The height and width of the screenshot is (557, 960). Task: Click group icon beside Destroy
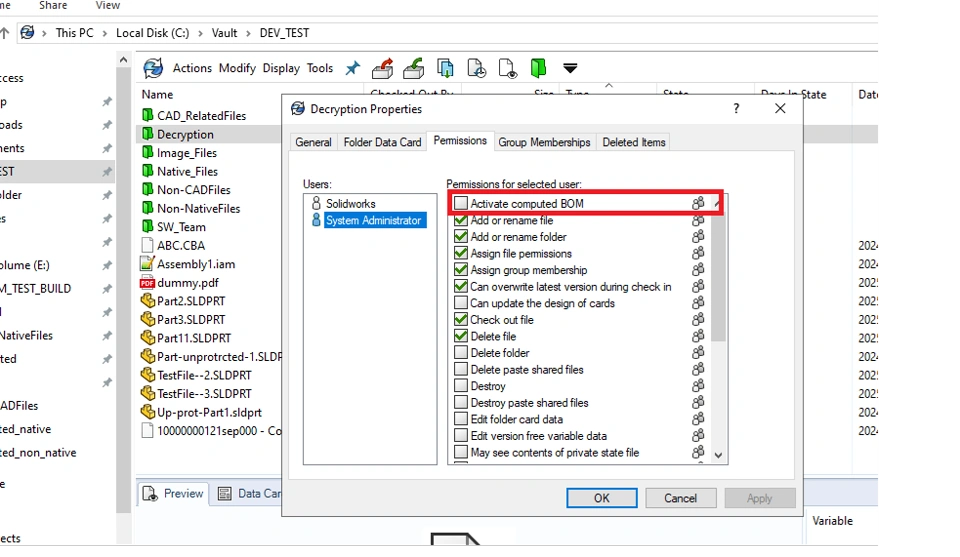[698, 385]
